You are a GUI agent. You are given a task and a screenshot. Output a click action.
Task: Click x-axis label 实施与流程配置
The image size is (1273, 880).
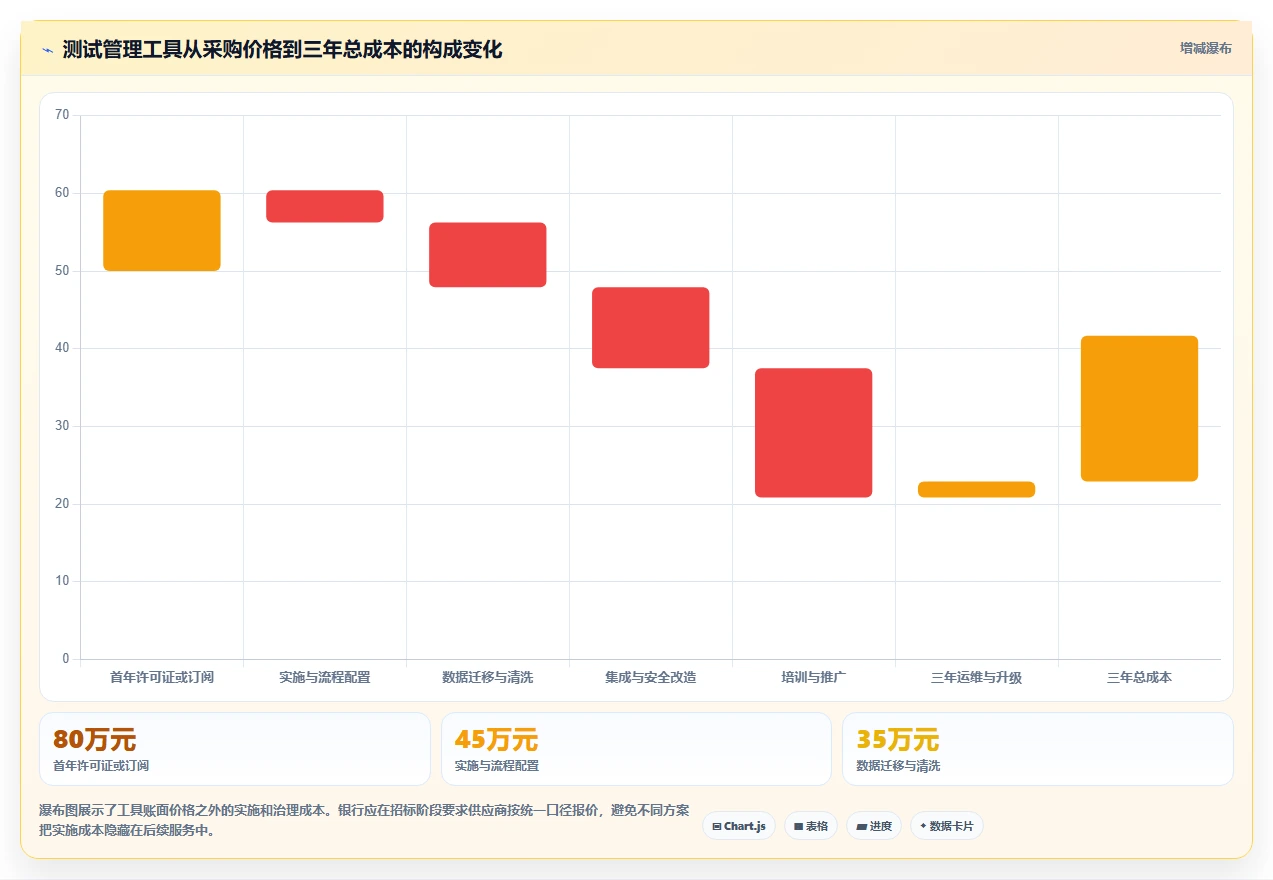325,677
